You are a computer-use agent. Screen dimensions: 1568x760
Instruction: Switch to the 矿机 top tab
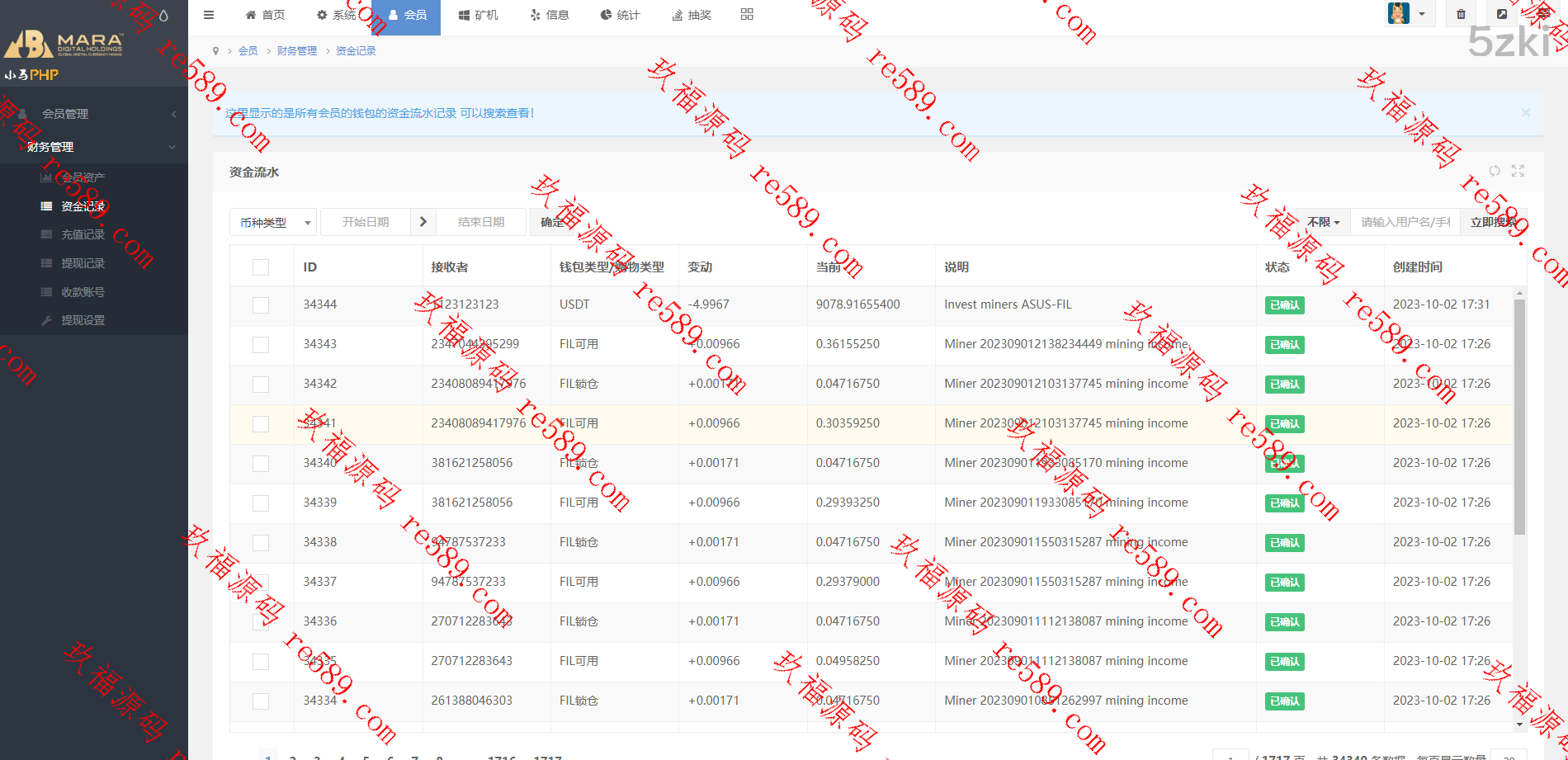(x=479, y=15)
